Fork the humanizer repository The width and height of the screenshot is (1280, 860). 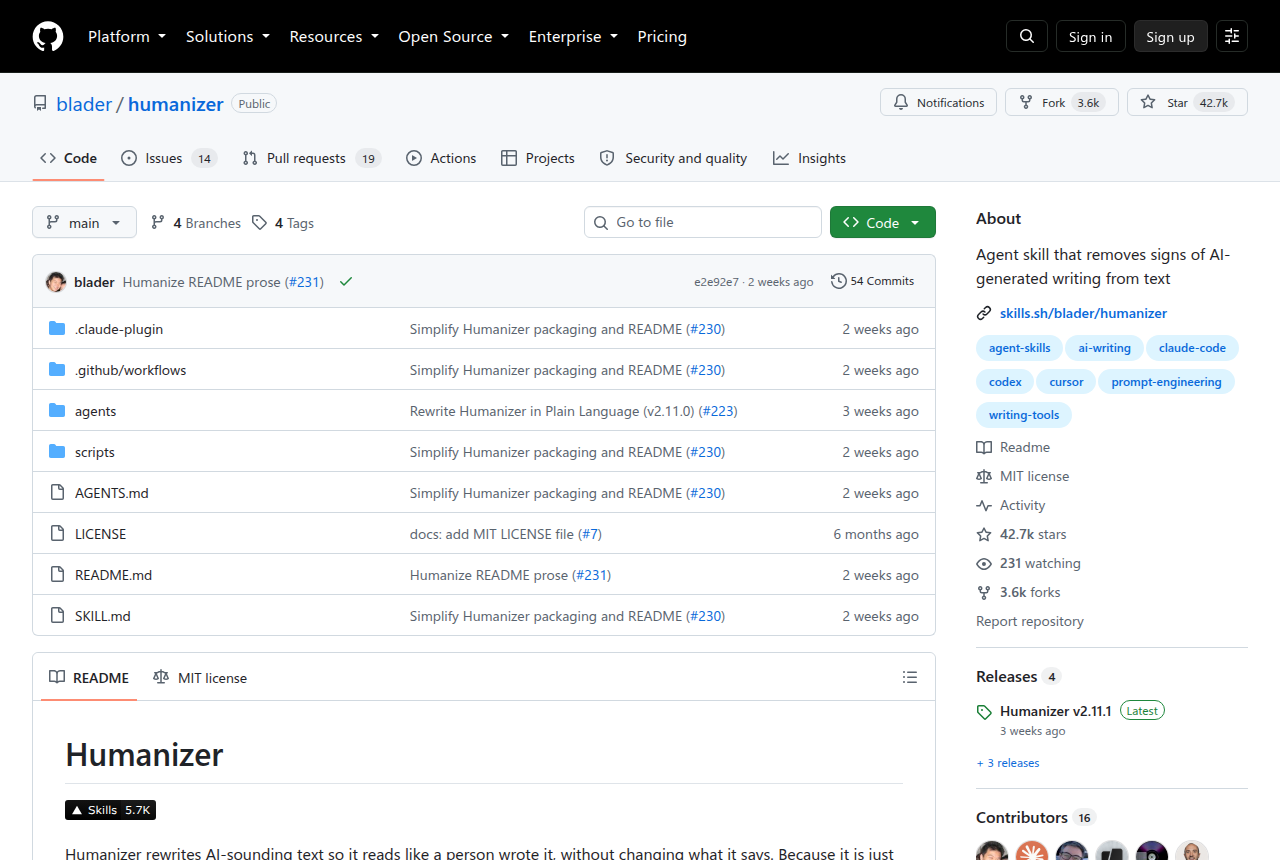pyautogui.click(x=1061, y=103)
